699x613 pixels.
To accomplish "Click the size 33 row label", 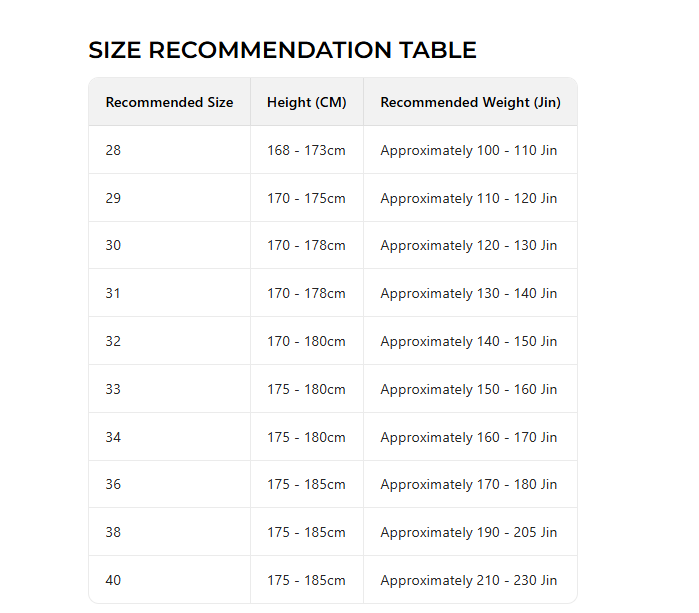I will [113, 389].
